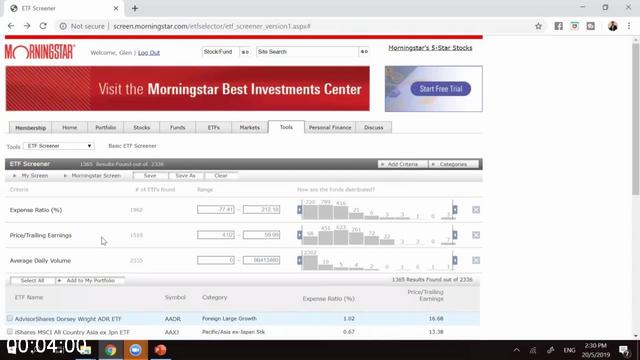Expand the Add Criteria menu
Viewport: 640px width, 360px height.
pos(402,164)
